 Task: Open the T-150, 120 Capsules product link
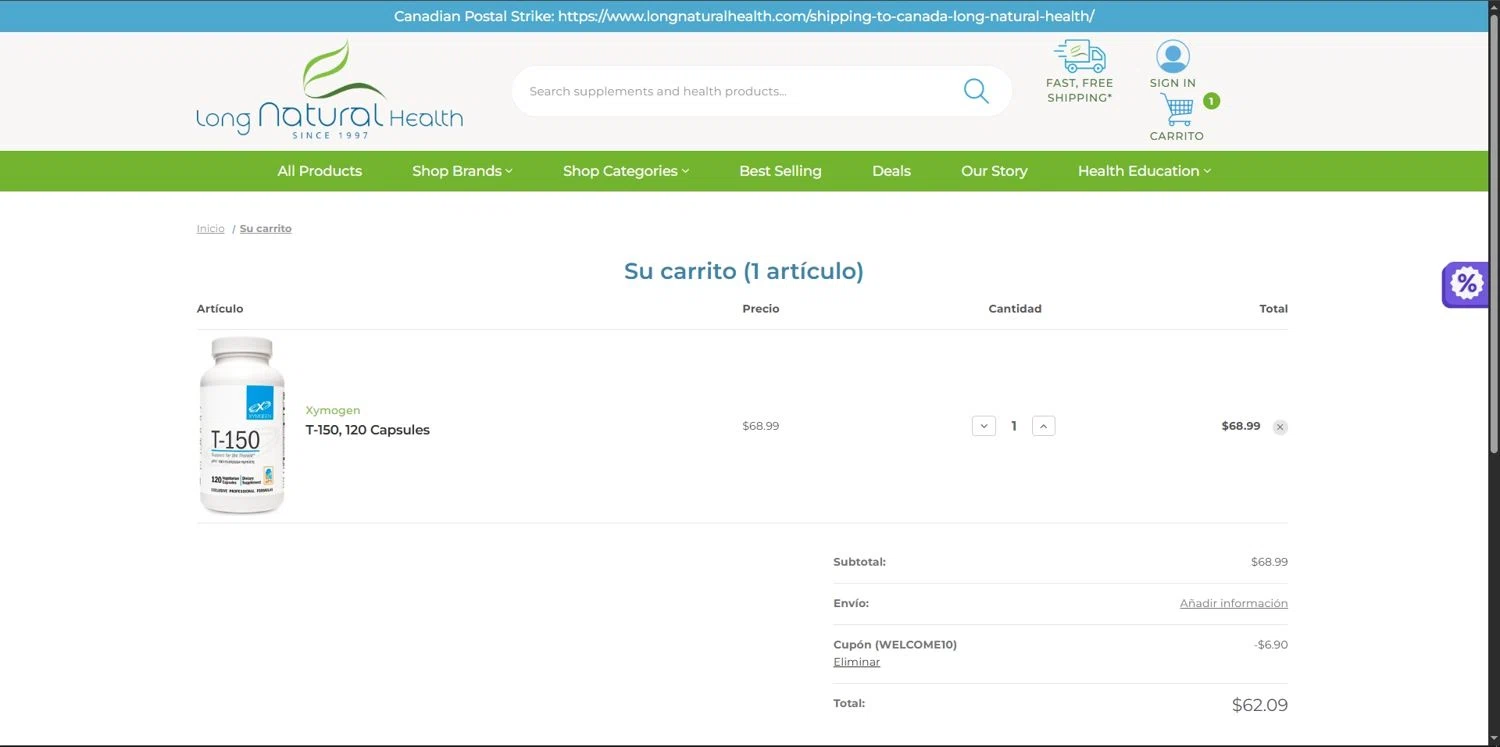[368, 430]
